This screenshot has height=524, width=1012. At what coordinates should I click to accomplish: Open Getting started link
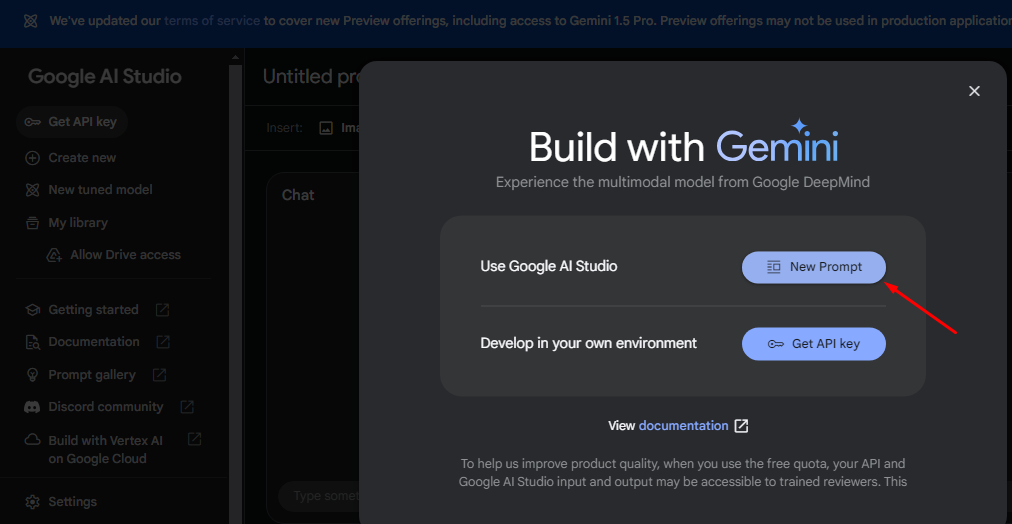pyautogui.click(x=93, y=310)
